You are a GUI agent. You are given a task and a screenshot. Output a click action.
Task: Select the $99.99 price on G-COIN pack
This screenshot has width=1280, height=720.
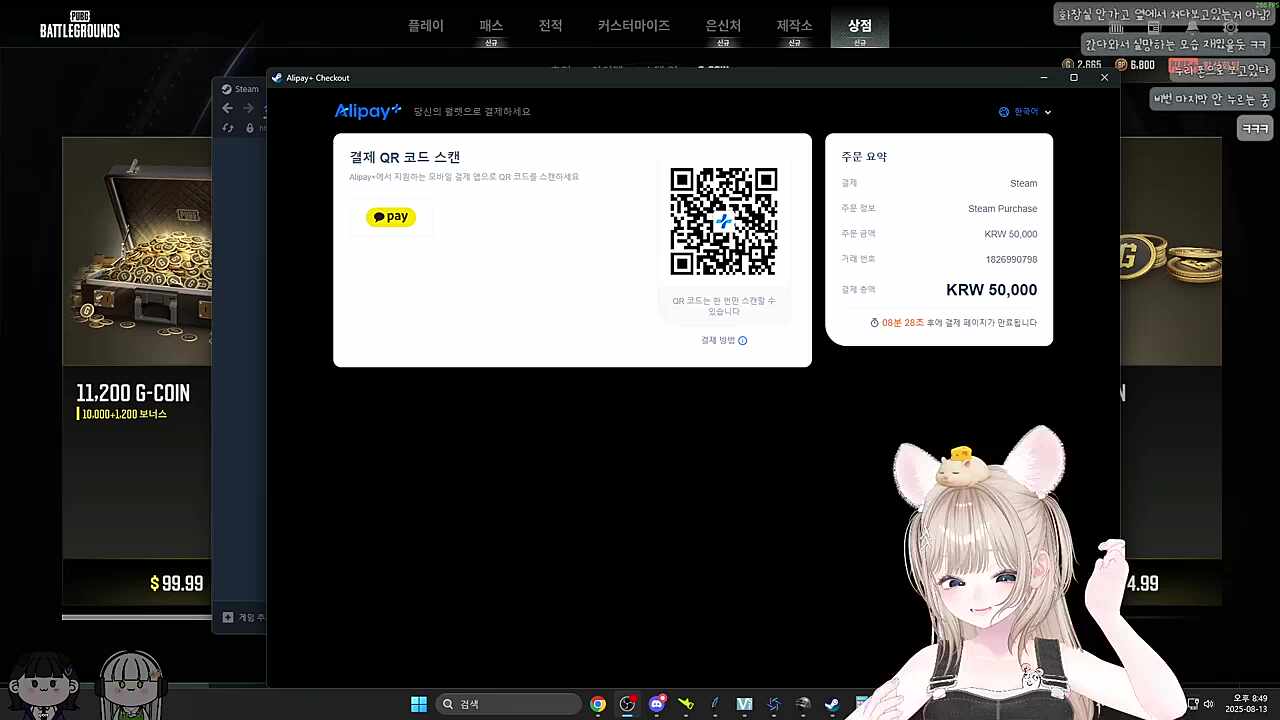click(177, 583)
